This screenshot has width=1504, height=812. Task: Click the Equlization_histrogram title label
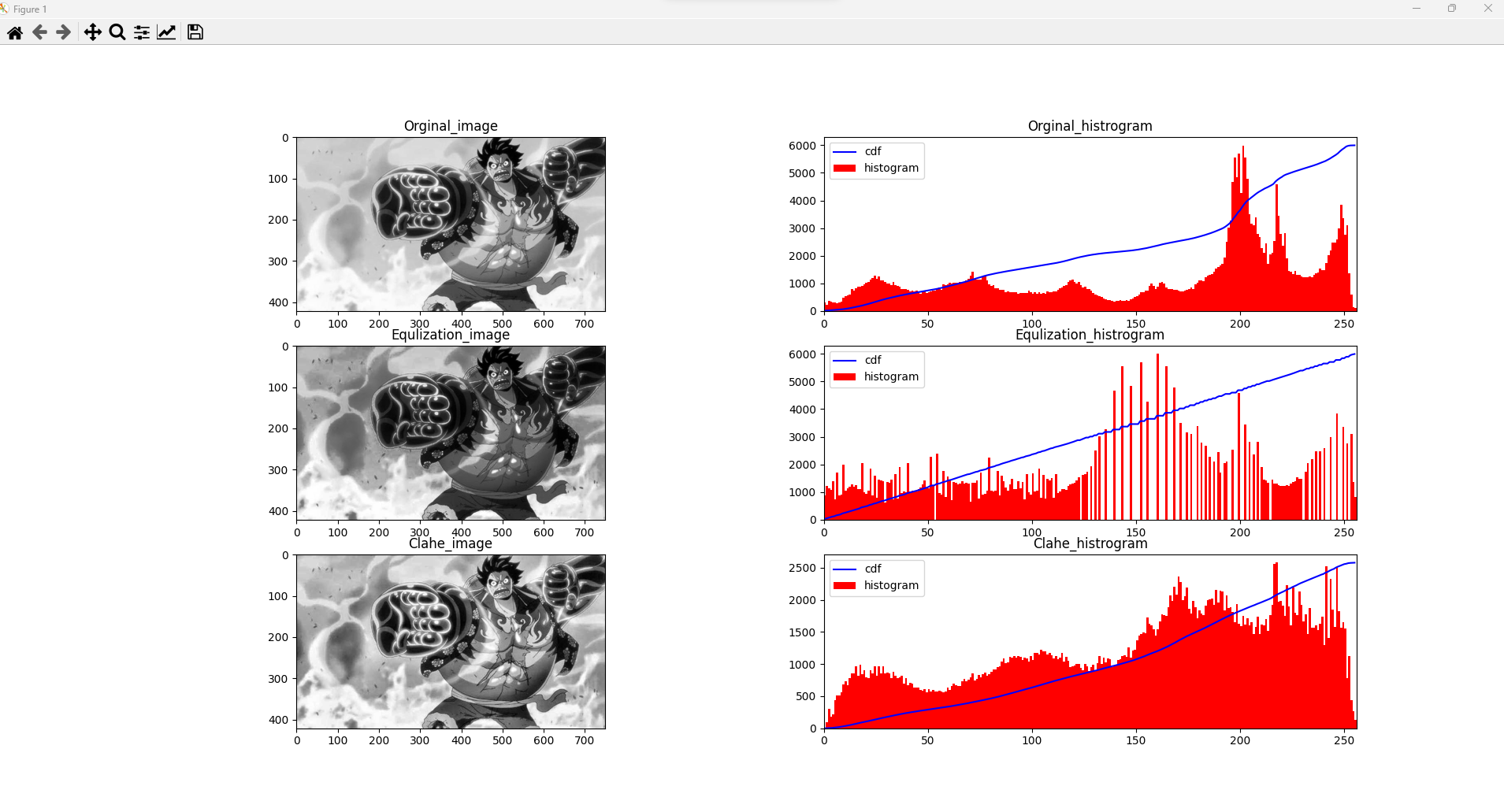[1089, 334]
